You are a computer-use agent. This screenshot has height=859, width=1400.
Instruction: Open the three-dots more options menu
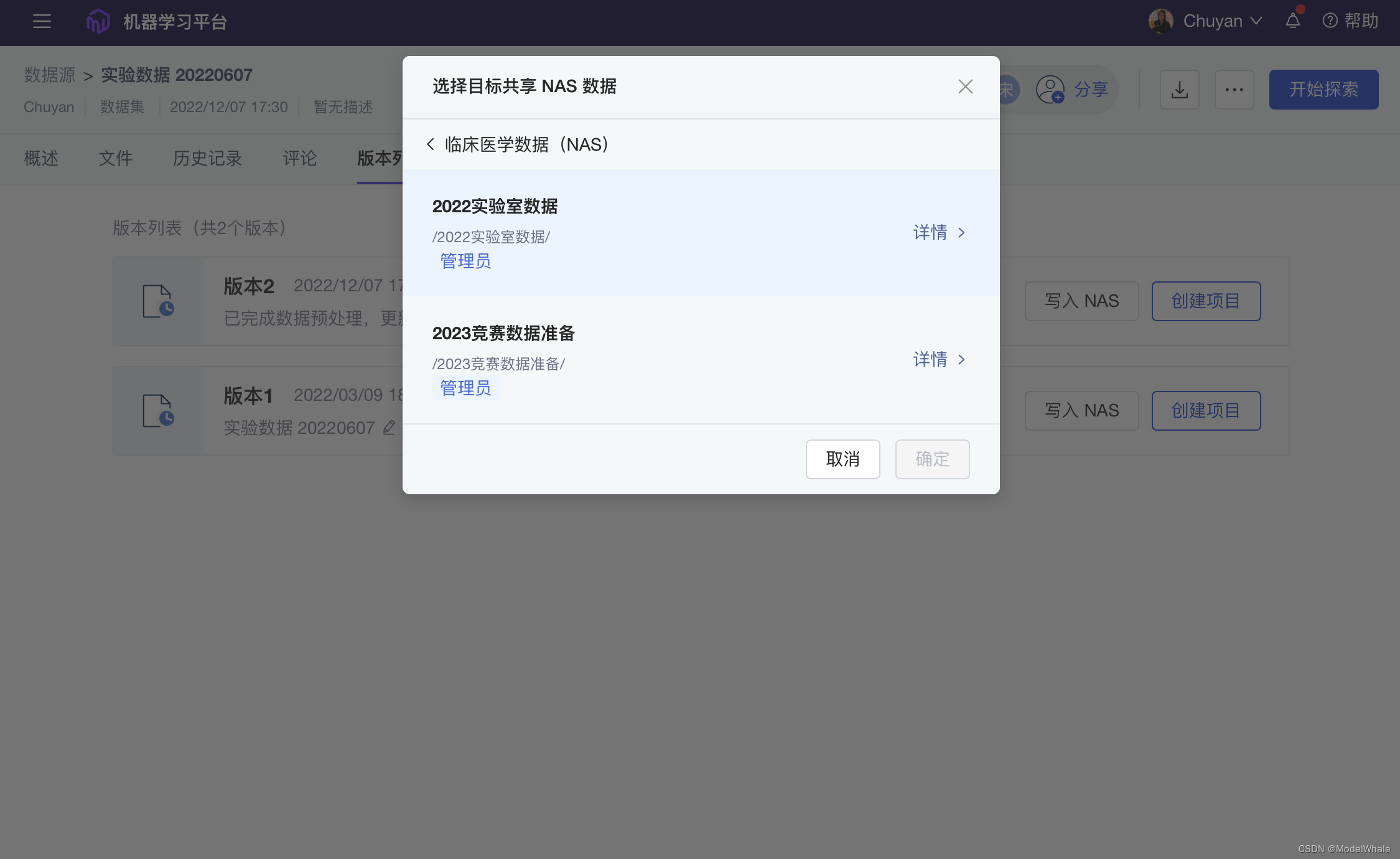(x=1234, y=90)
